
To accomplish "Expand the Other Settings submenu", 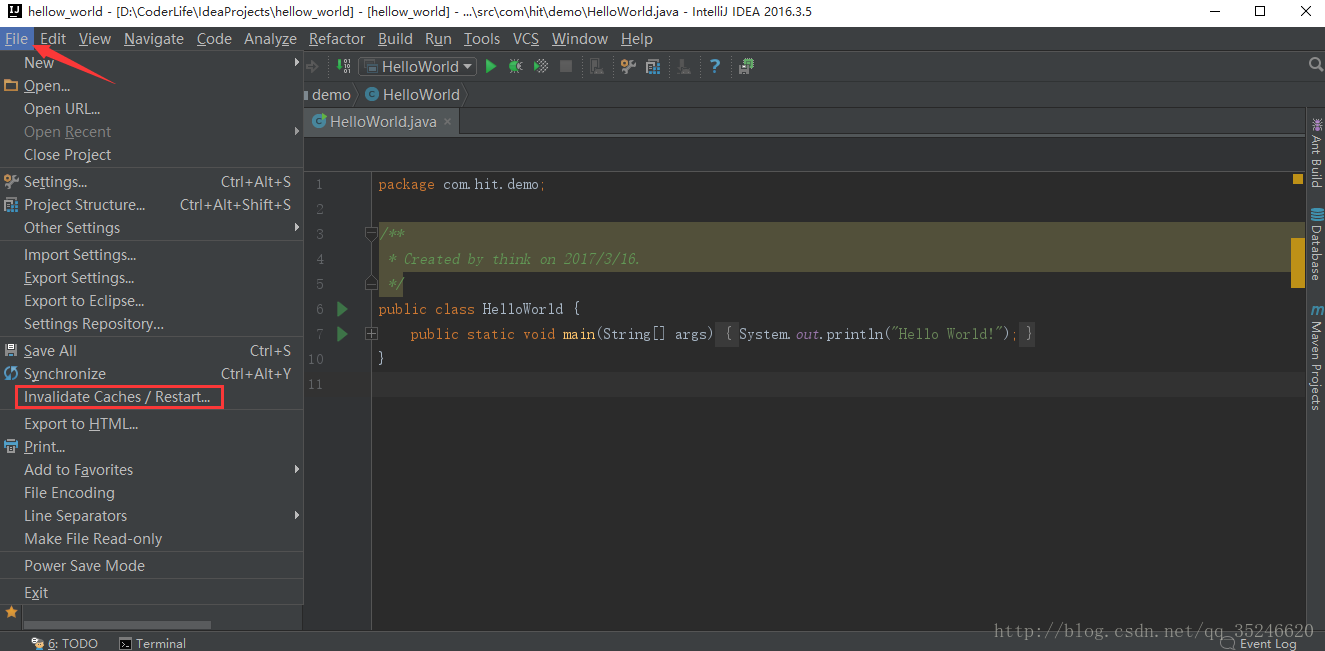I will tap(151, 228).
